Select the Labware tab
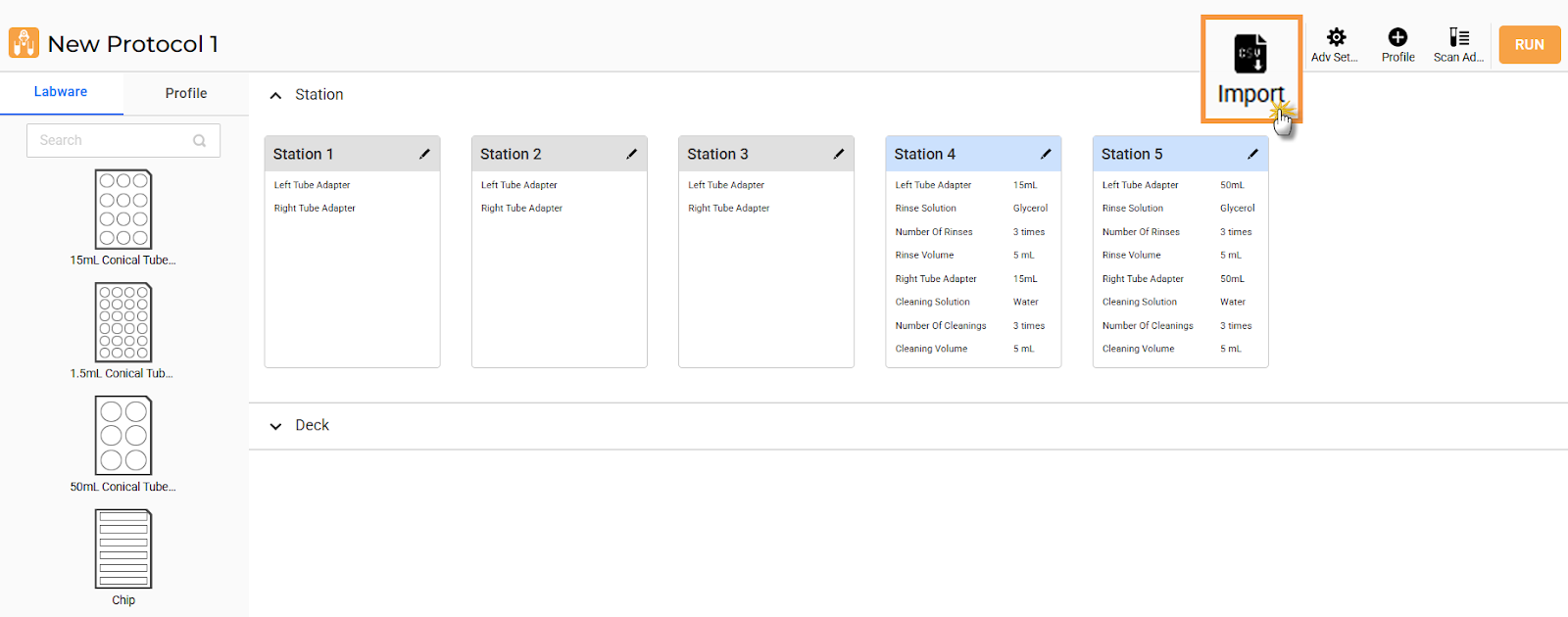This screenshot has width=1568, height=617. coord(61,92)
